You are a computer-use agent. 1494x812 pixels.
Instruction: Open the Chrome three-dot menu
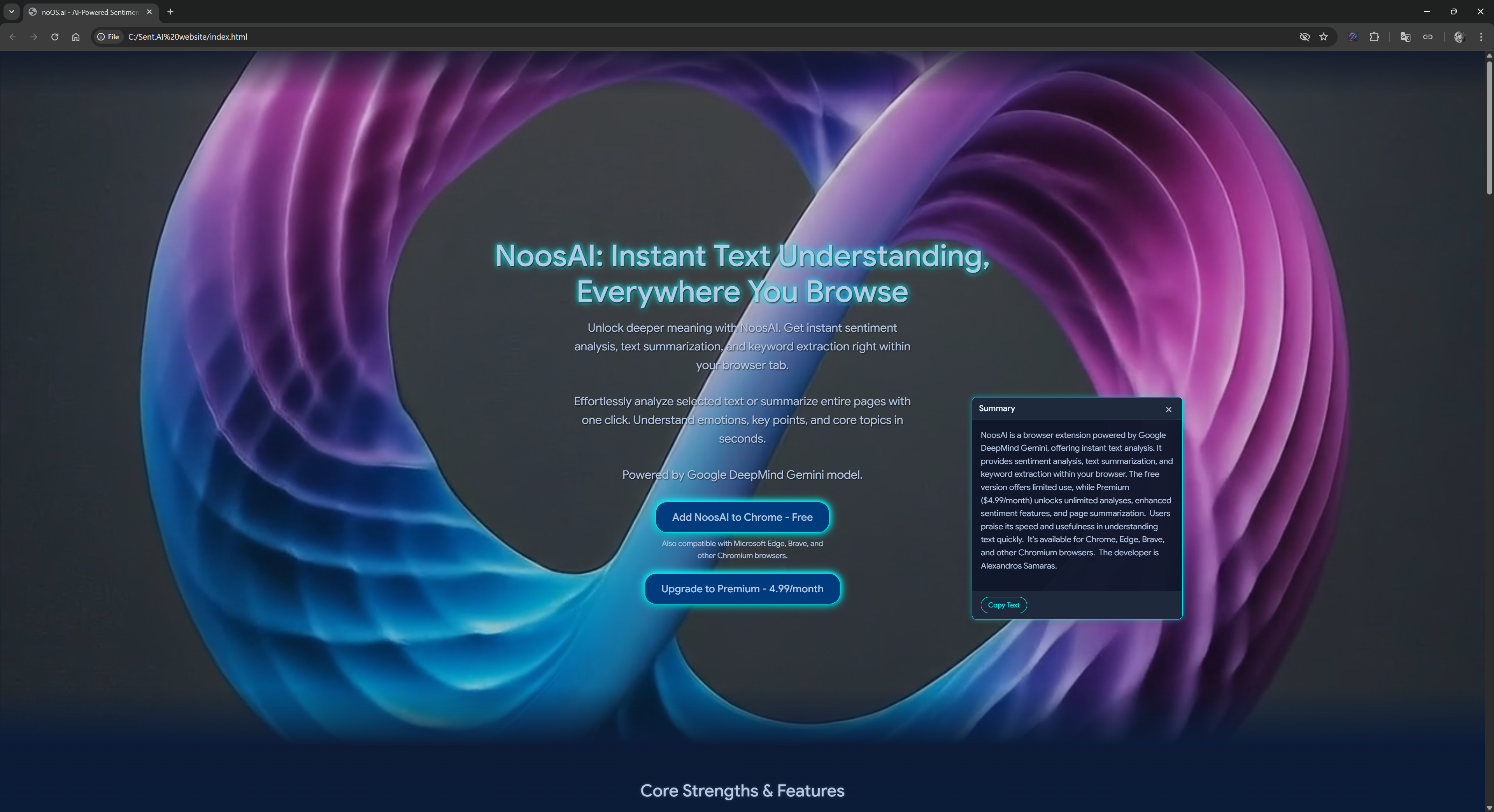click(x=1481, y=37)
